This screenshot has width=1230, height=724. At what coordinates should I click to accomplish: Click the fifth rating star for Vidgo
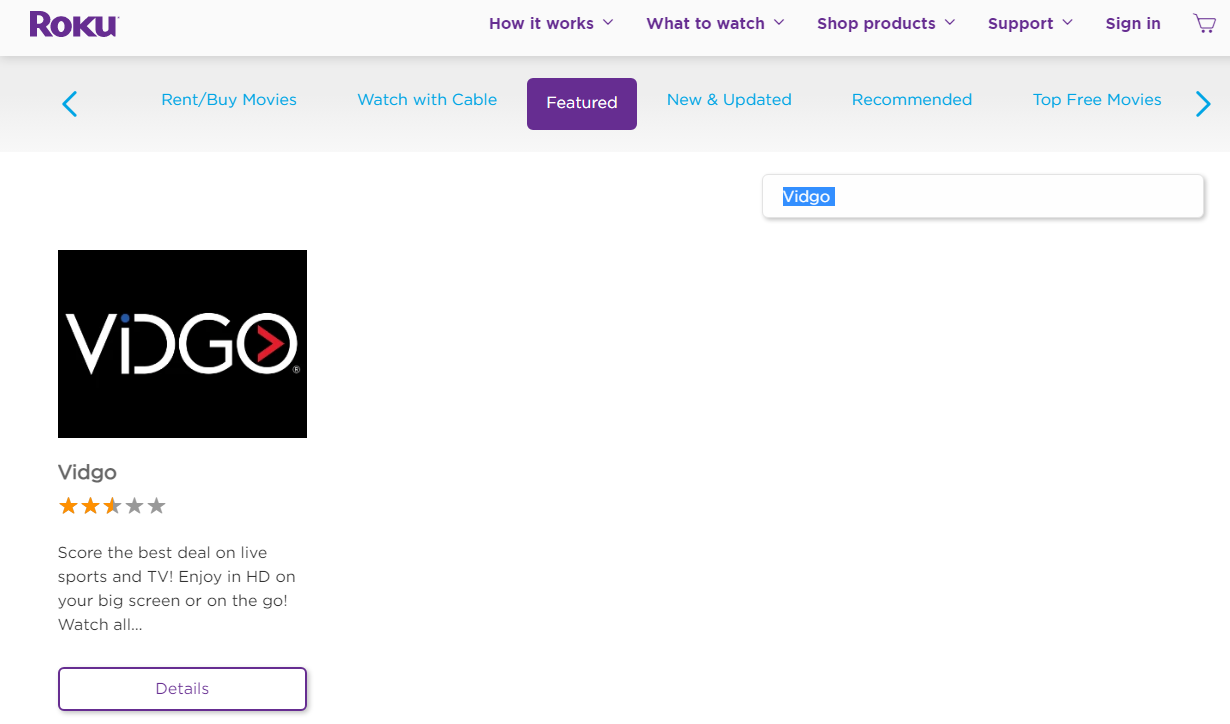(x=156, y=505)
